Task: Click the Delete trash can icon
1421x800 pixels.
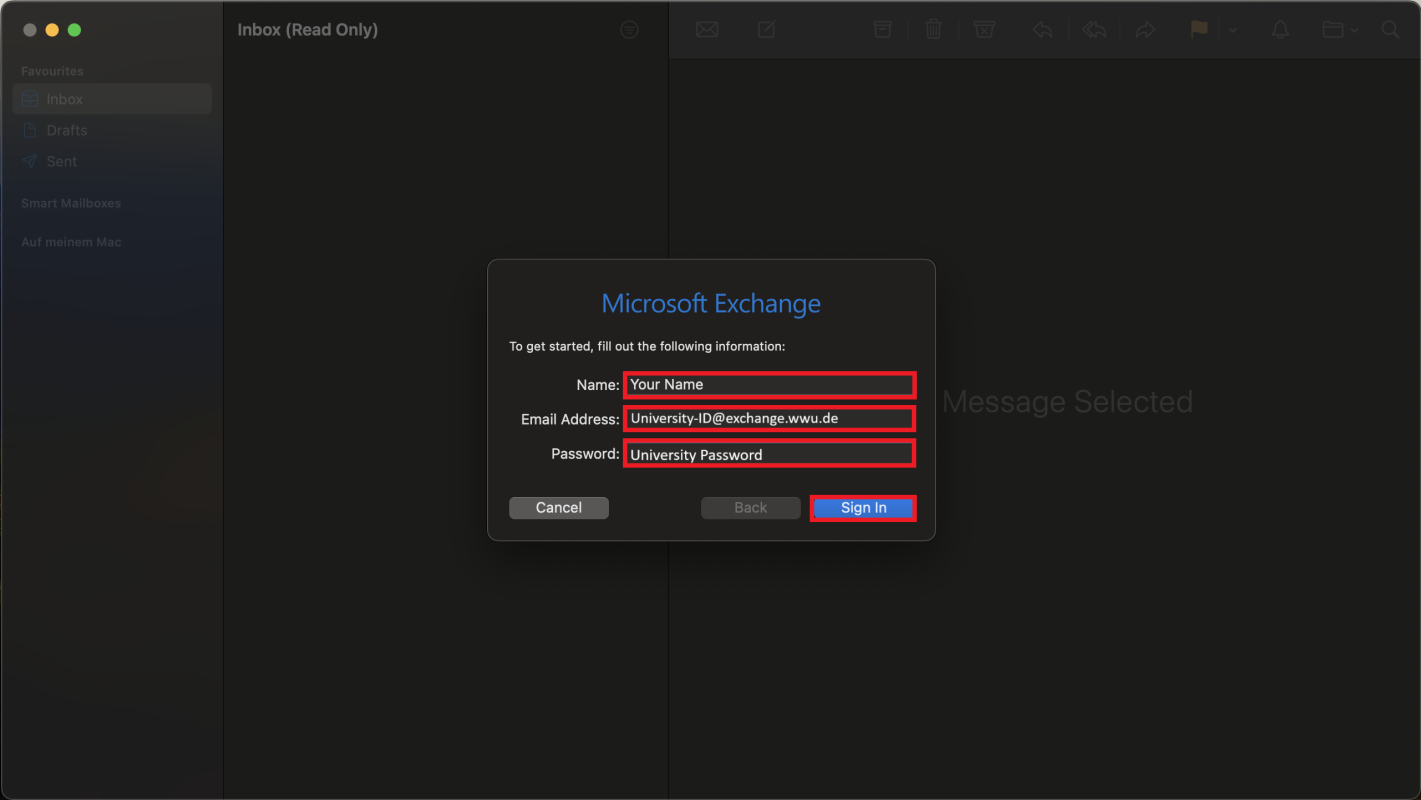Action: point(933,30)
